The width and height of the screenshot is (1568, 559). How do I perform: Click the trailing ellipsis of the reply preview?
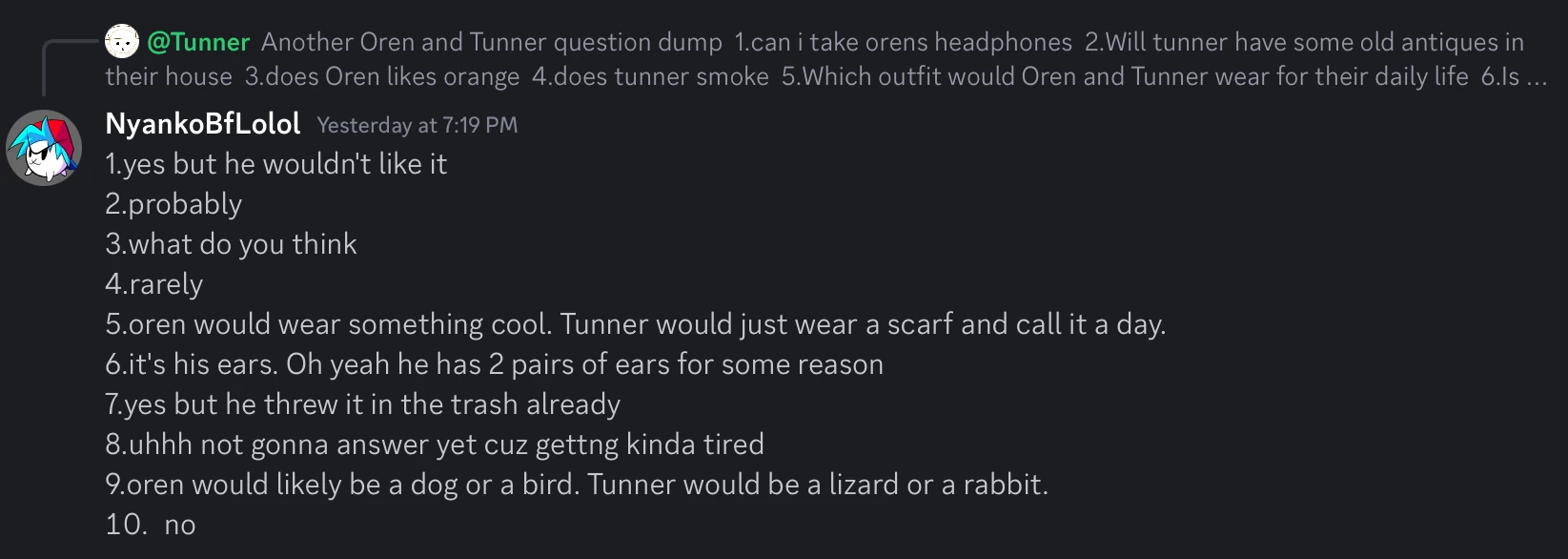1537,76
